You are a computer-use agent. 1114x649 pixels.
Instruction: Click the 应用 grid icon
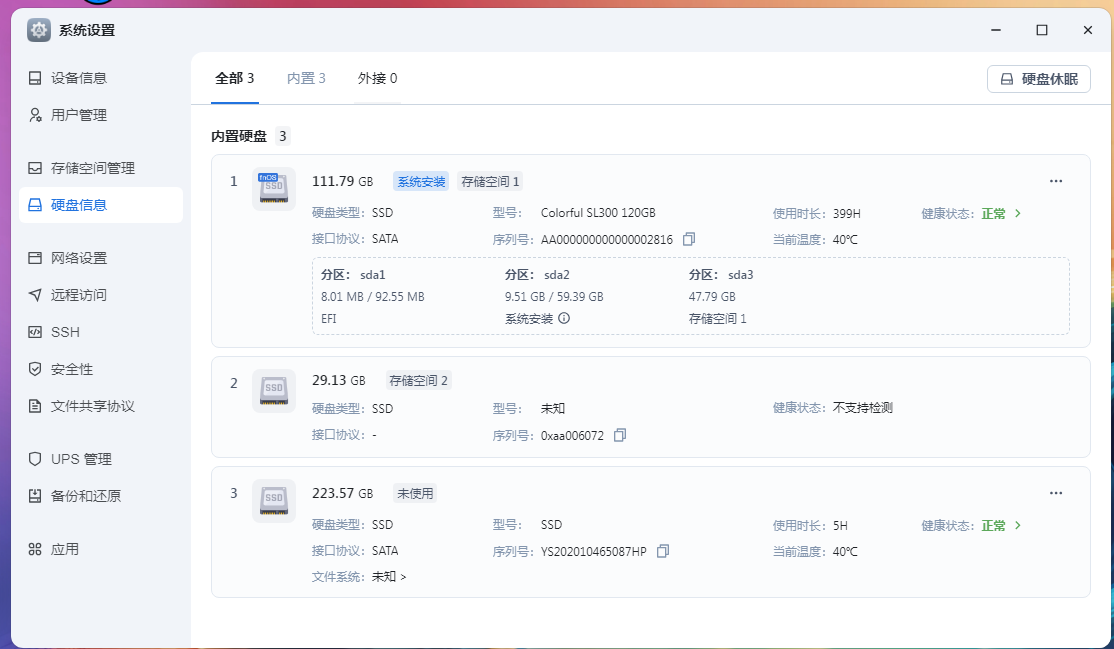[x=35, y=549]
